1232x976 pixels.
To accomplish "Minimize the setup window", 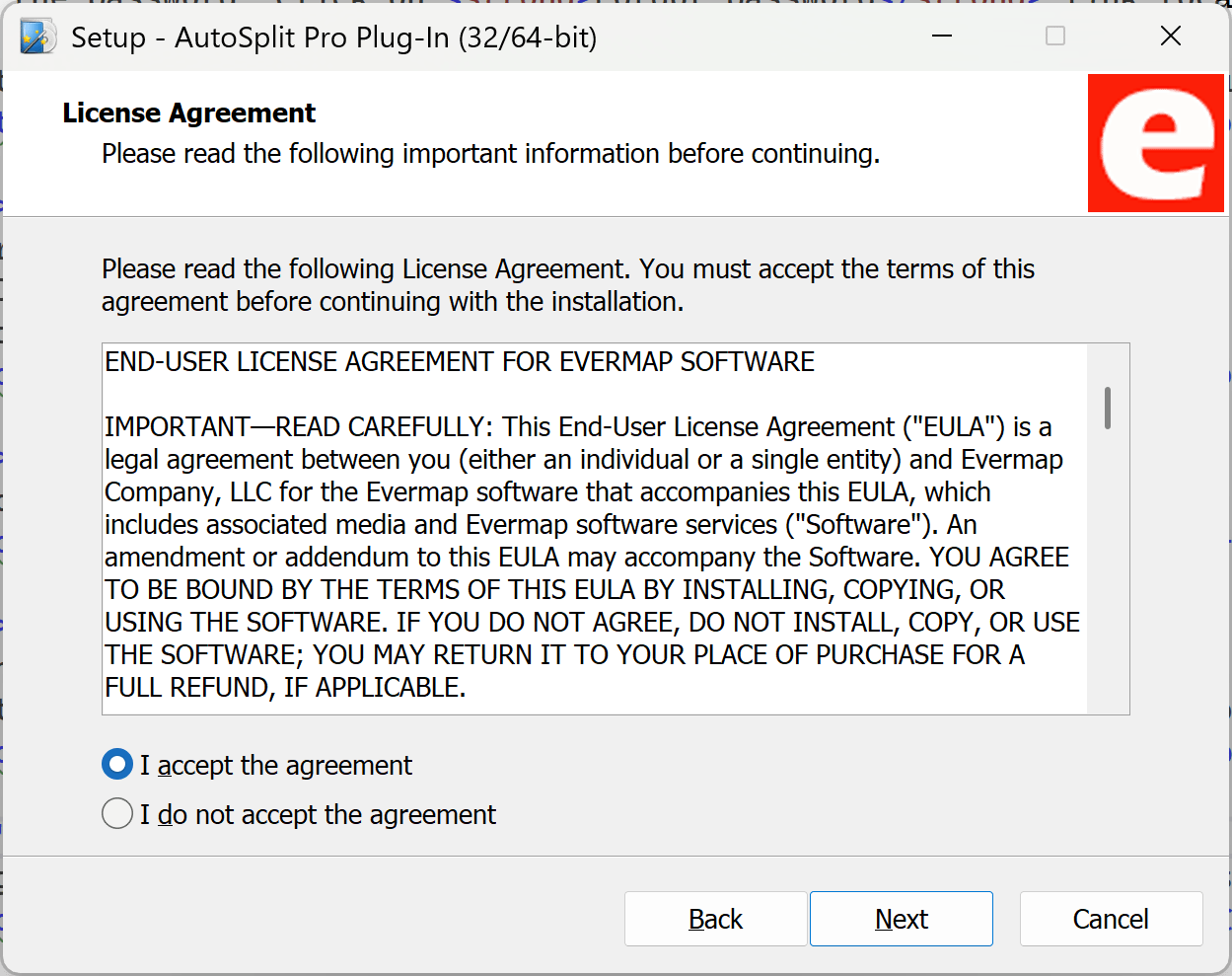I will point(941,36).
